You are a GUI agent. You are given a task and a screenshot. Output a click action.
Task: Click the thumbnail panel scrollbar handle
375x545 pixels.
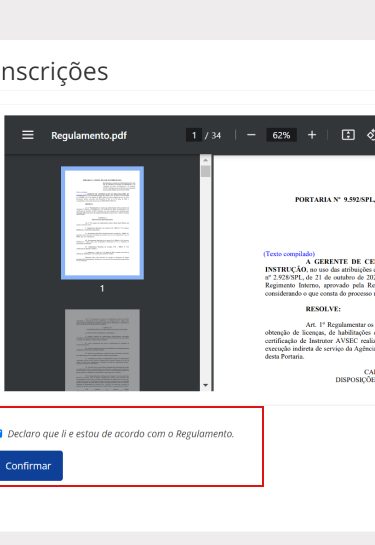205,171
